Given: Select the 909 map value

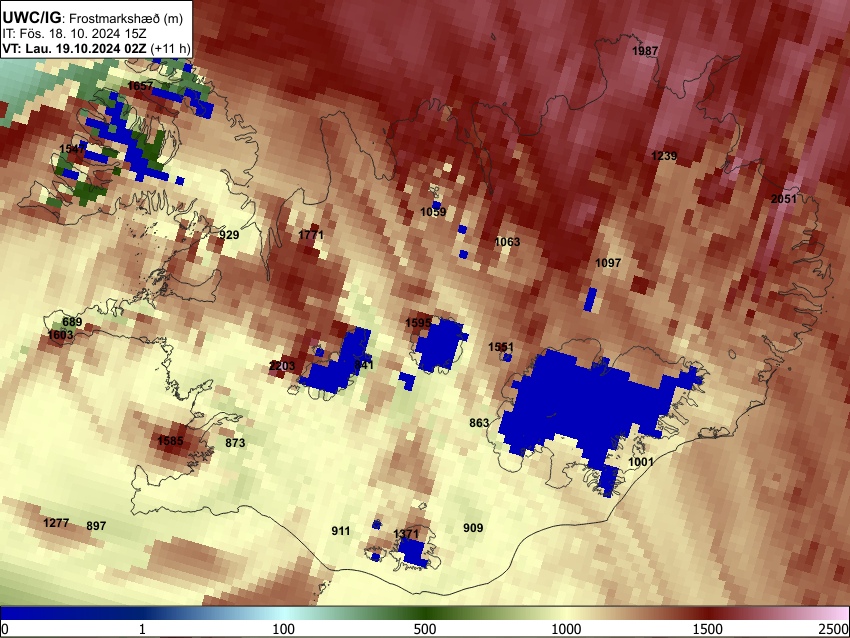Looking at the screenshot, I should point(473,527).
